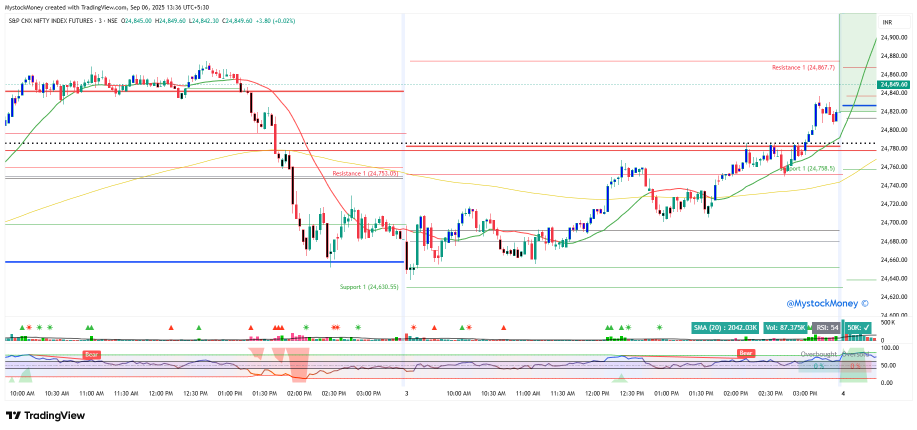Click the 24,900.00 price scale label
Image resolution: width=917 pixels, height=430 pixels.
[893, 38]
